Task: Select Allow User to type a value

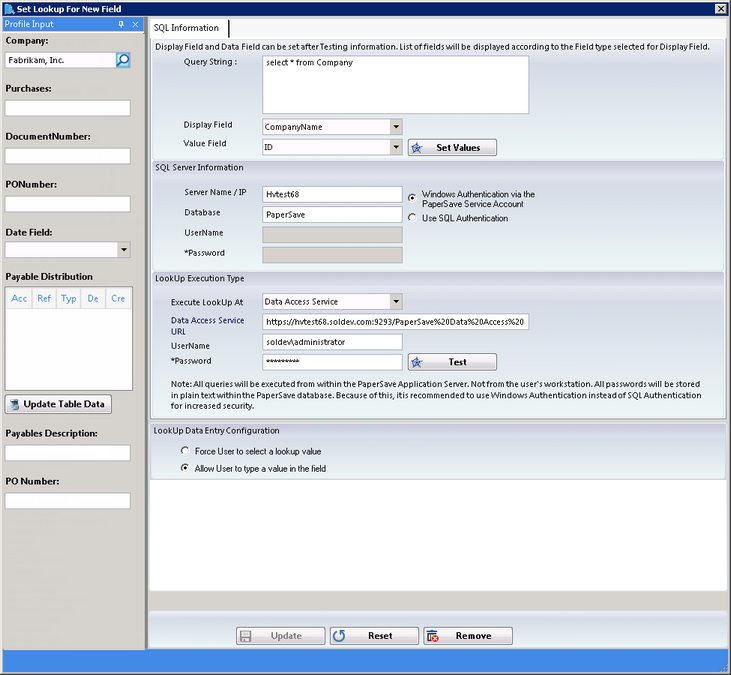Action: [x=185, y=468]
